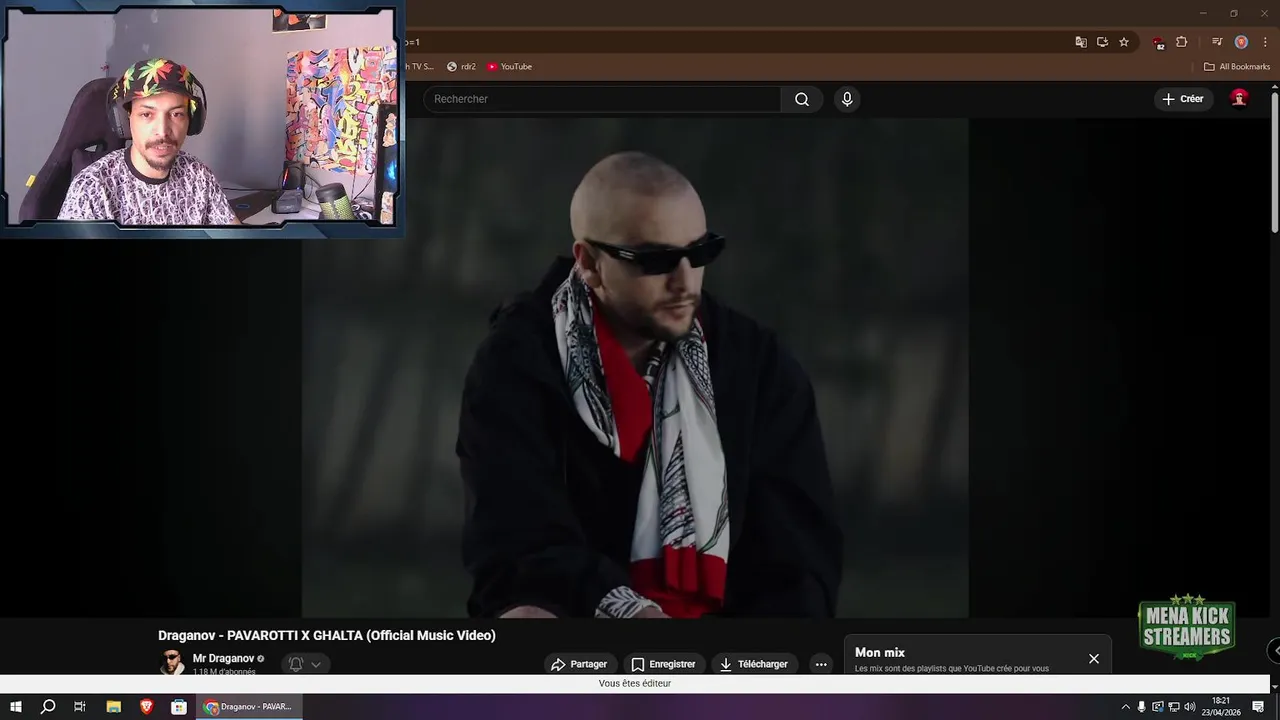The image size is (1280, 720).
Task: Click the Mr Draganov channel avatar
Action: (x=172, y=662)
